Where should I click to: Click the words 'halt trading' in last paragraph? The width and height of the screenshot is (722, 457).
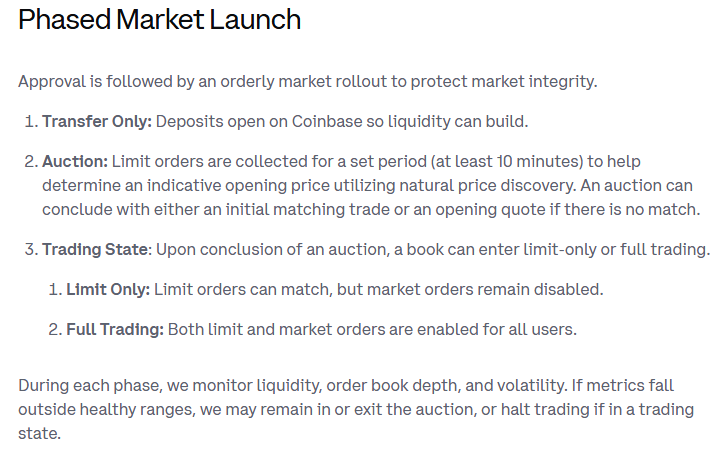click(x=545, y=409)
